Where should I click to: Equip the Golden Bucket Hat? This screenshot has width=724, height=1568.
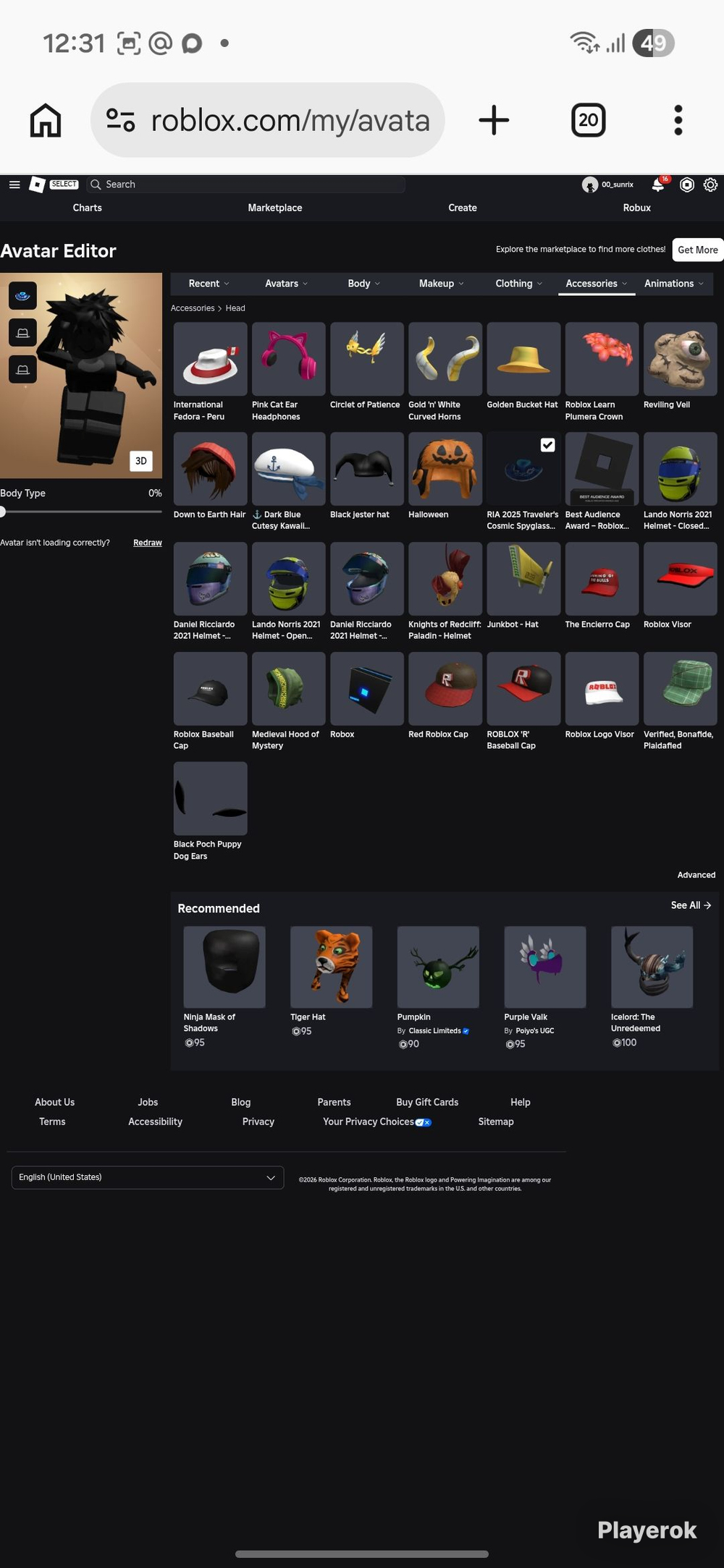coord(523,359)
